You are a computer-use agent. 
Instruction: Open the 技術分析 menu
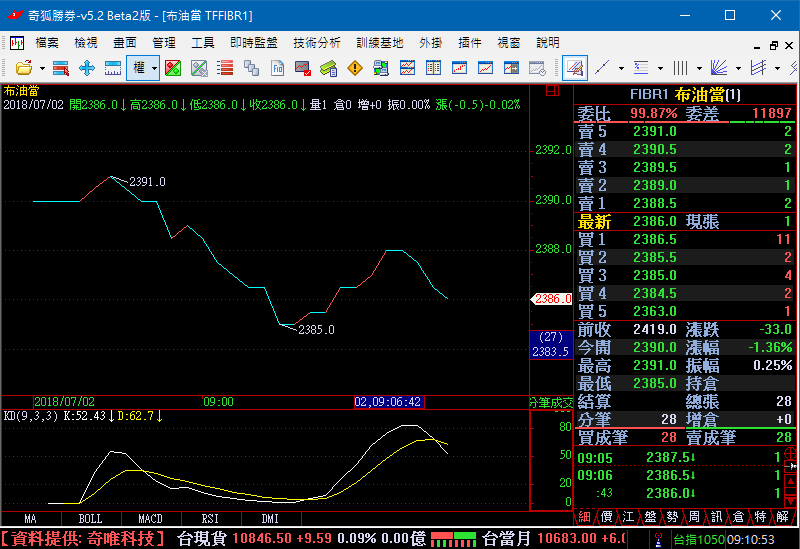[x=317, y=43]
